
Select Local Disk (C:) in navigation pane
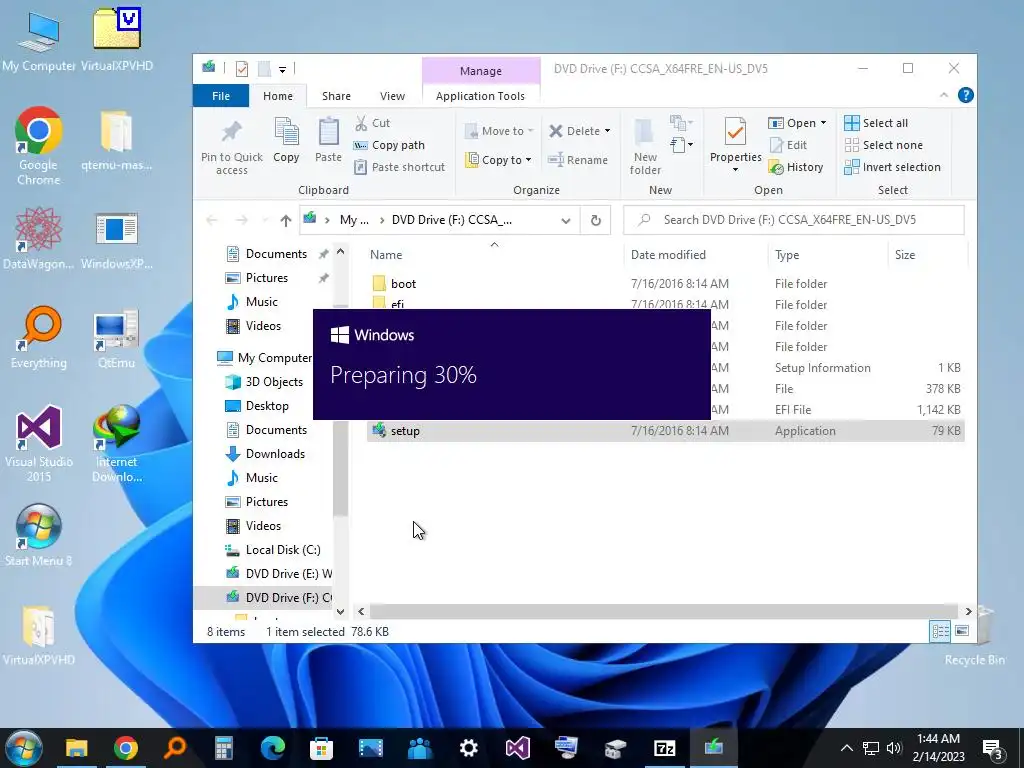[283, 550]
